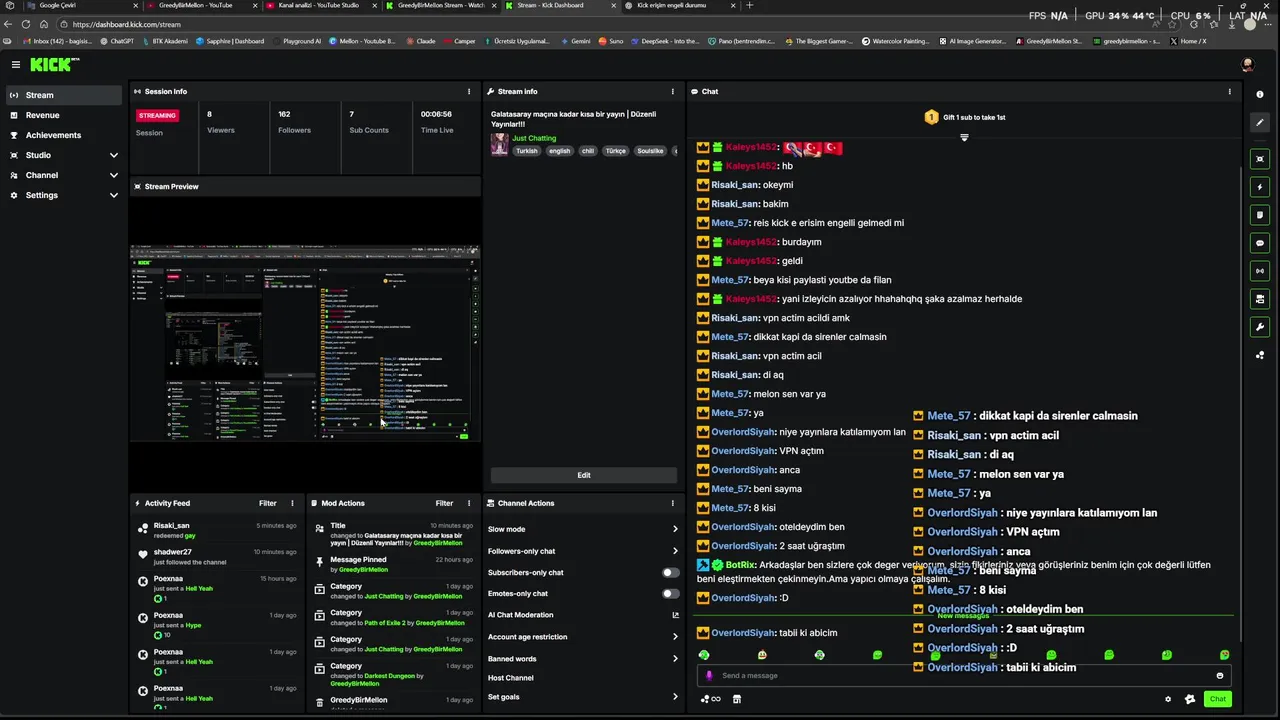Open Set goals options arrow
The height and width of the screenshot is (720, 1280).
pos(675,697)
